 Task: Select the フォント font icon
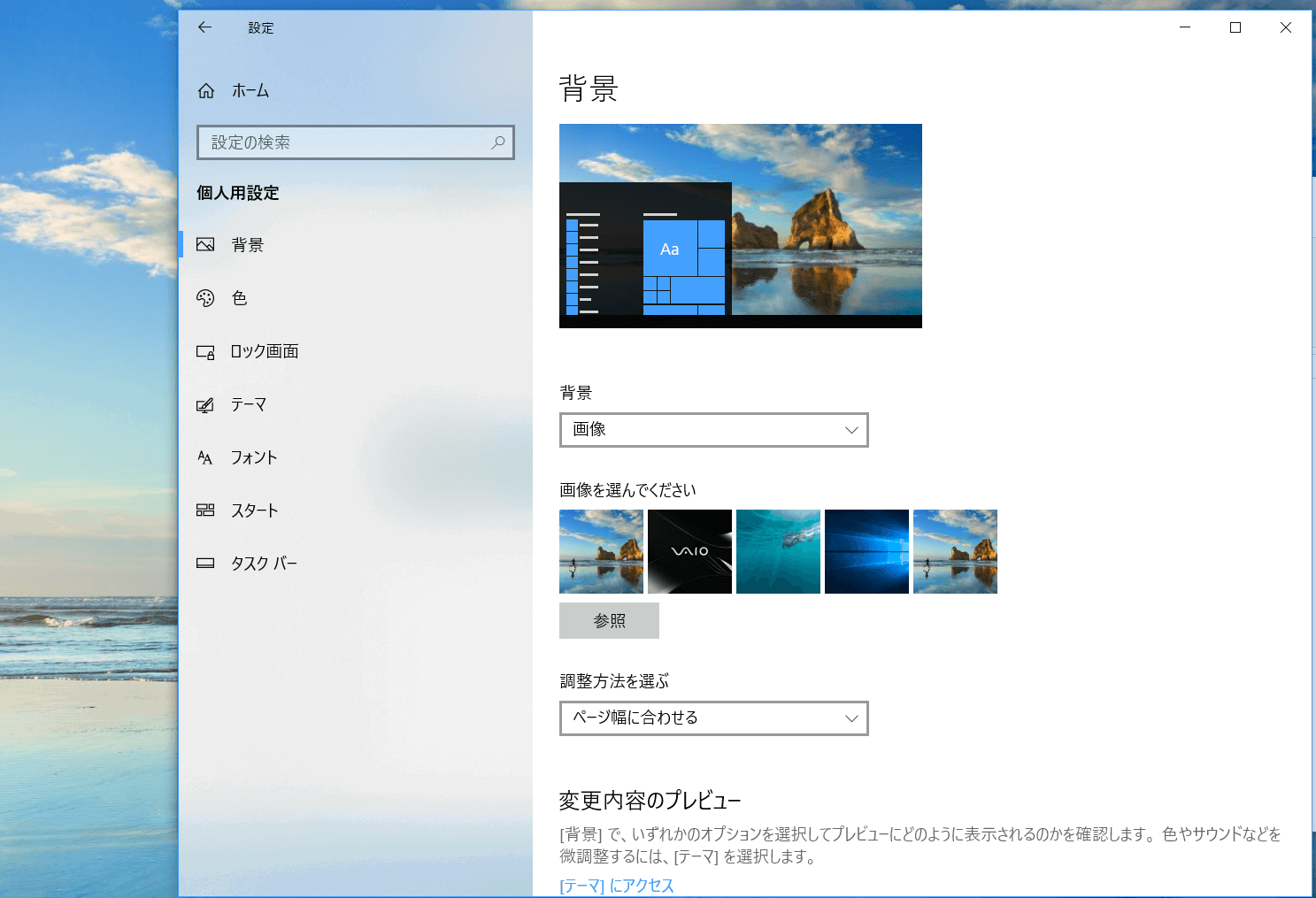coord(205,457)
